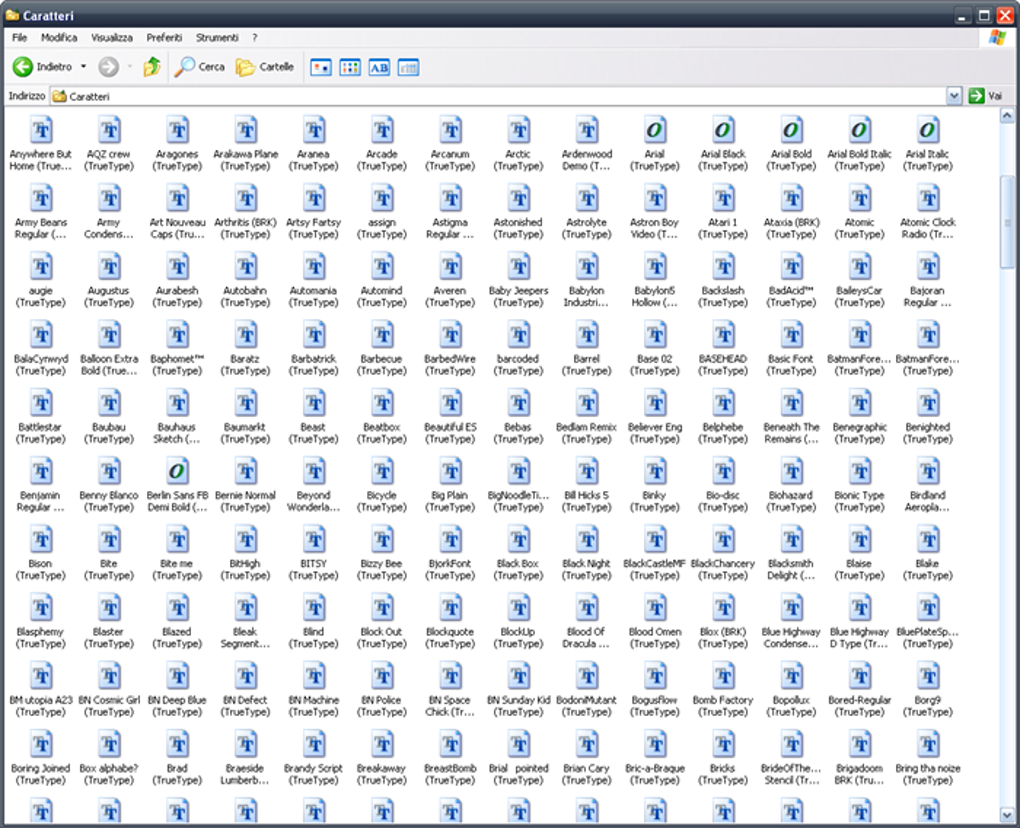Select the Arial Bold Italic font icon

pos(859,129)
